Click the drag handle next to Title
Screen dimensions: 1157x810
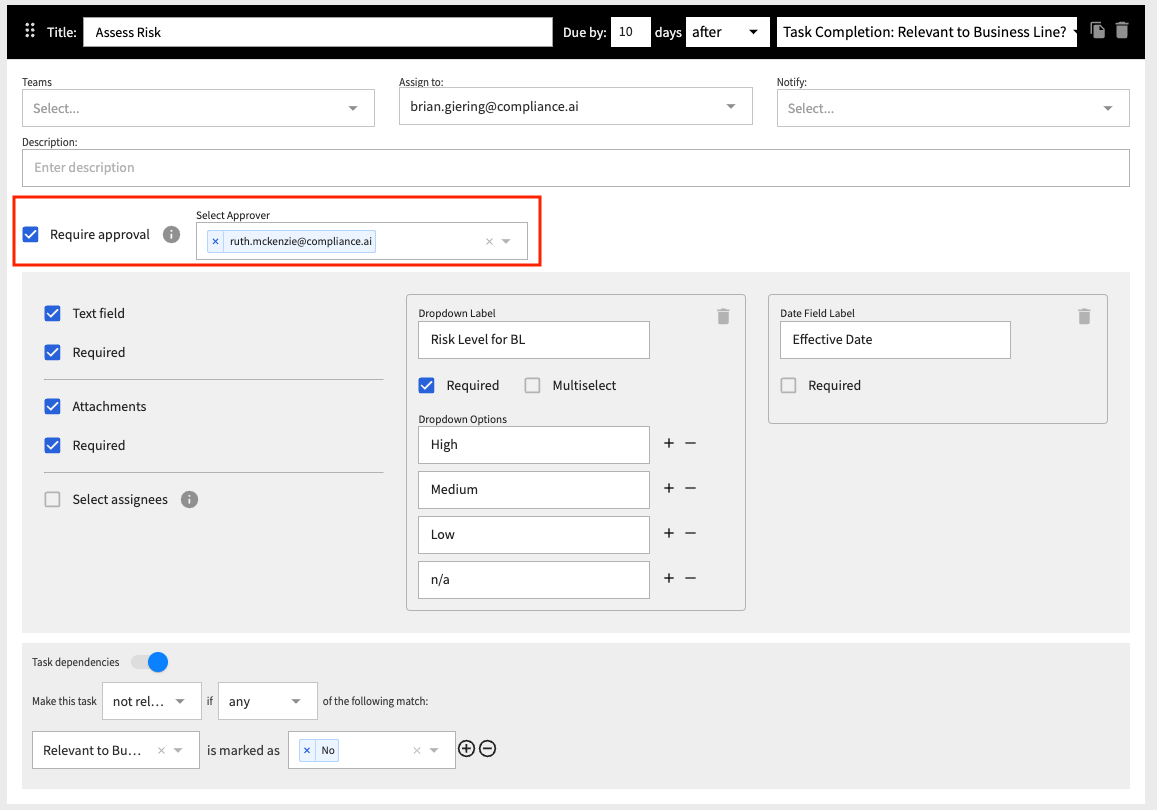click(29, 31)
